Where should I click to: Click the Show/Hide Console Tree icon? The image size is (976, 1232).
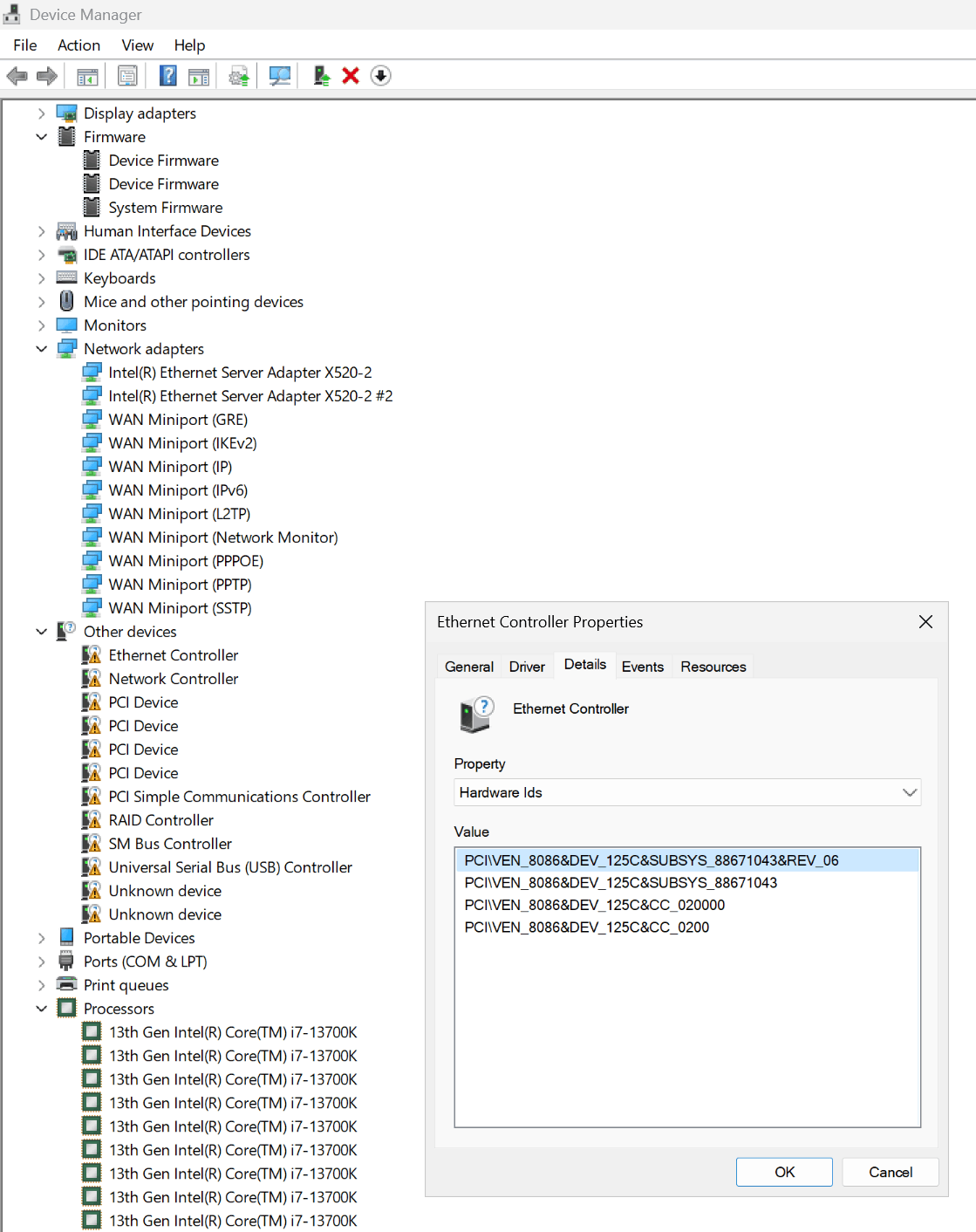(87, 76)
